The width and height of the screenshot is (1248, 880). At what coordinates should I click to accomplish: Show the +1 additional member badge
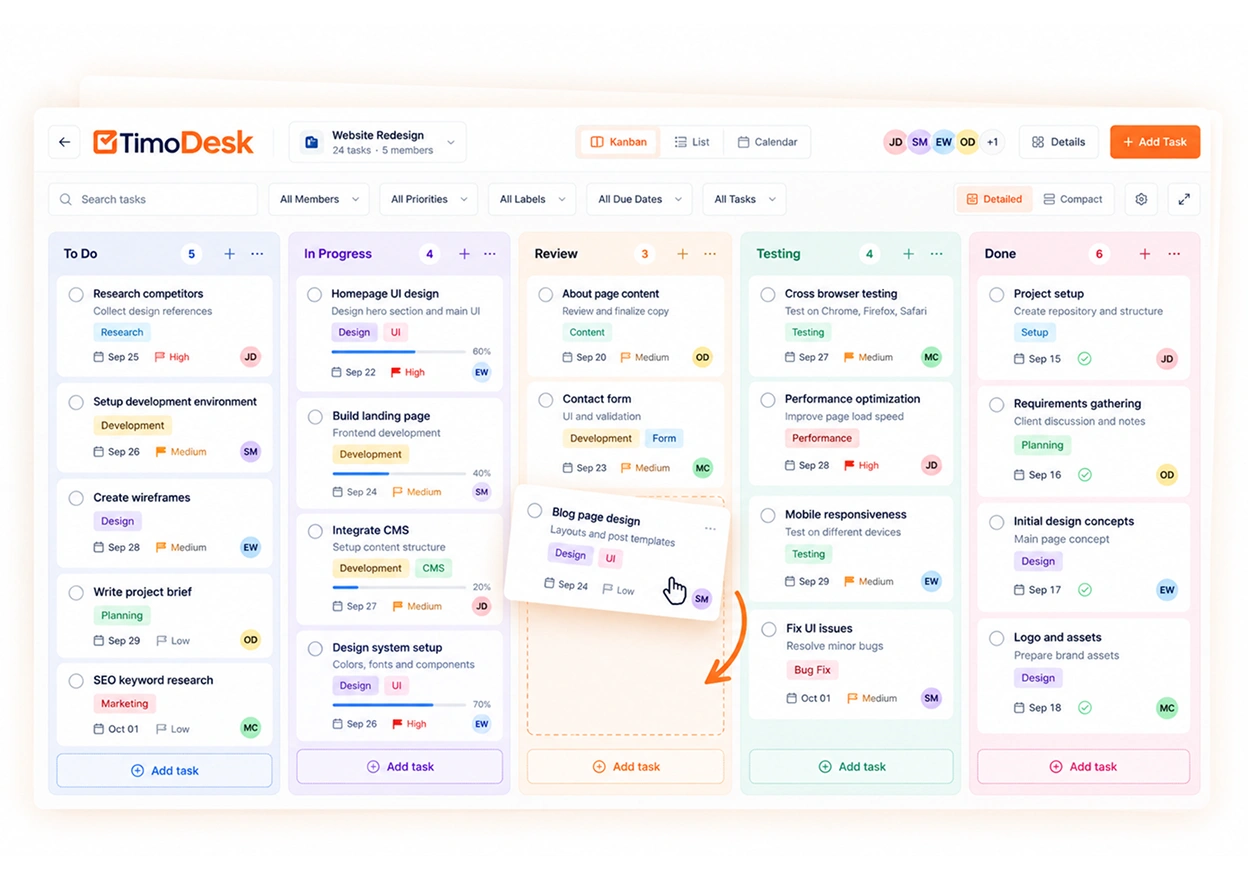point(992,142)
